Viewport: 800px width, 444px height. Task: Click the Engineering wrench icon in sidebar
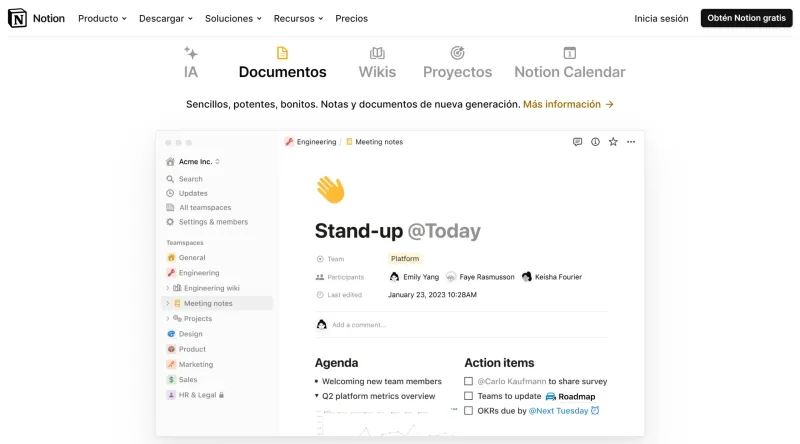[171, 273]
